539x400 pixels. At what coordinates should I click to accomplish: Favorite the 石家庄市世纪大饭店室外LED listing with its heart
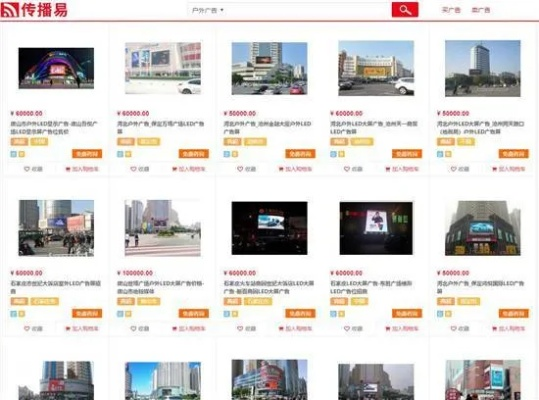click(27, 329)
